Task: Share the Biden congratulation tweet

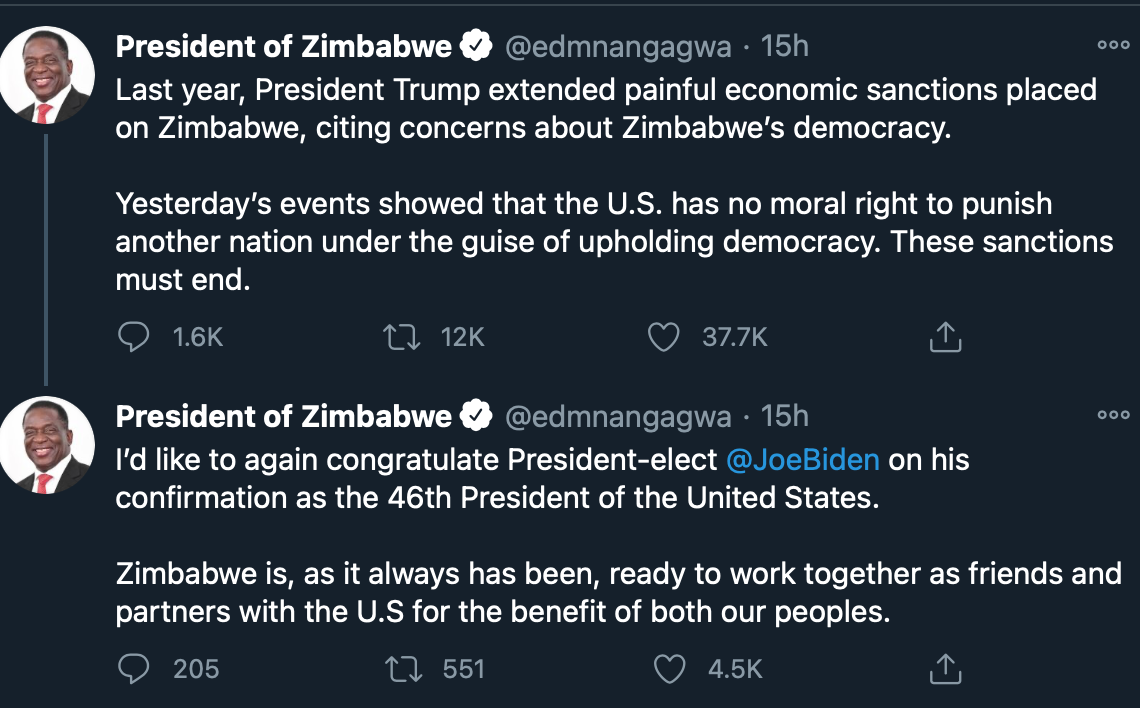Action: 945,669
